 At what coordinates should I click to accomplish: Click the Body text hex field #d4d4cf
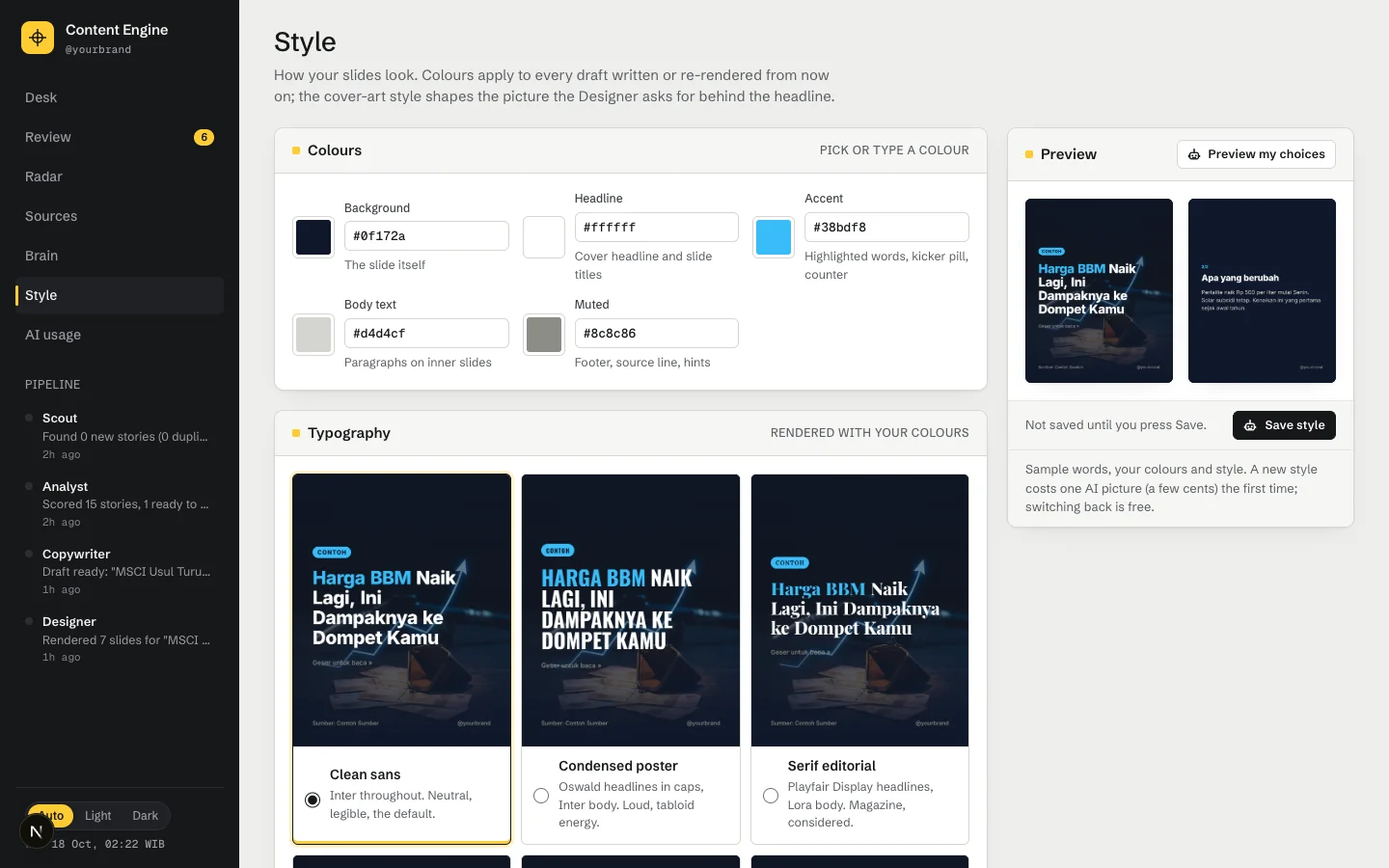426,334
